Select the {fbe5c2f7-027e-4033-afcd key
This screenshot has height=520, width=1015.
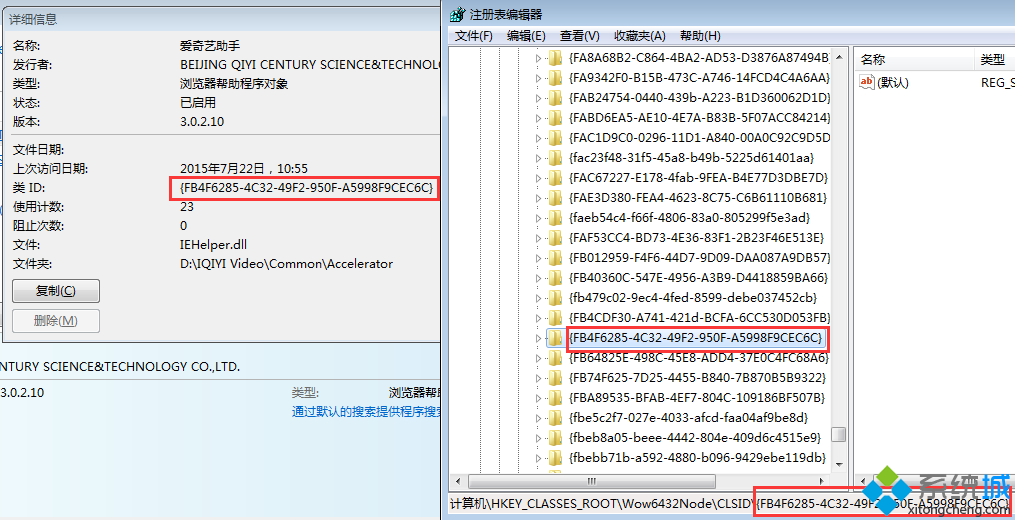[689, 418]
